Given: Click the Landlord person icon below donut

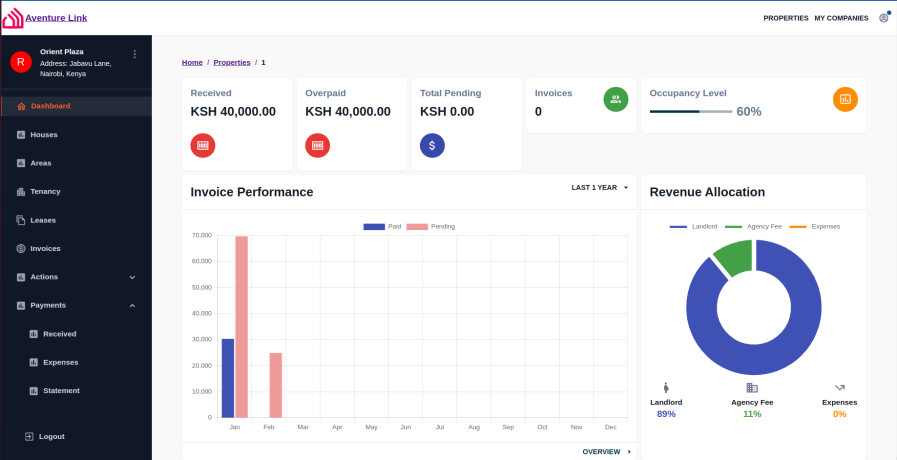Looking at the screenshot, I should click(x=666, y=388).
